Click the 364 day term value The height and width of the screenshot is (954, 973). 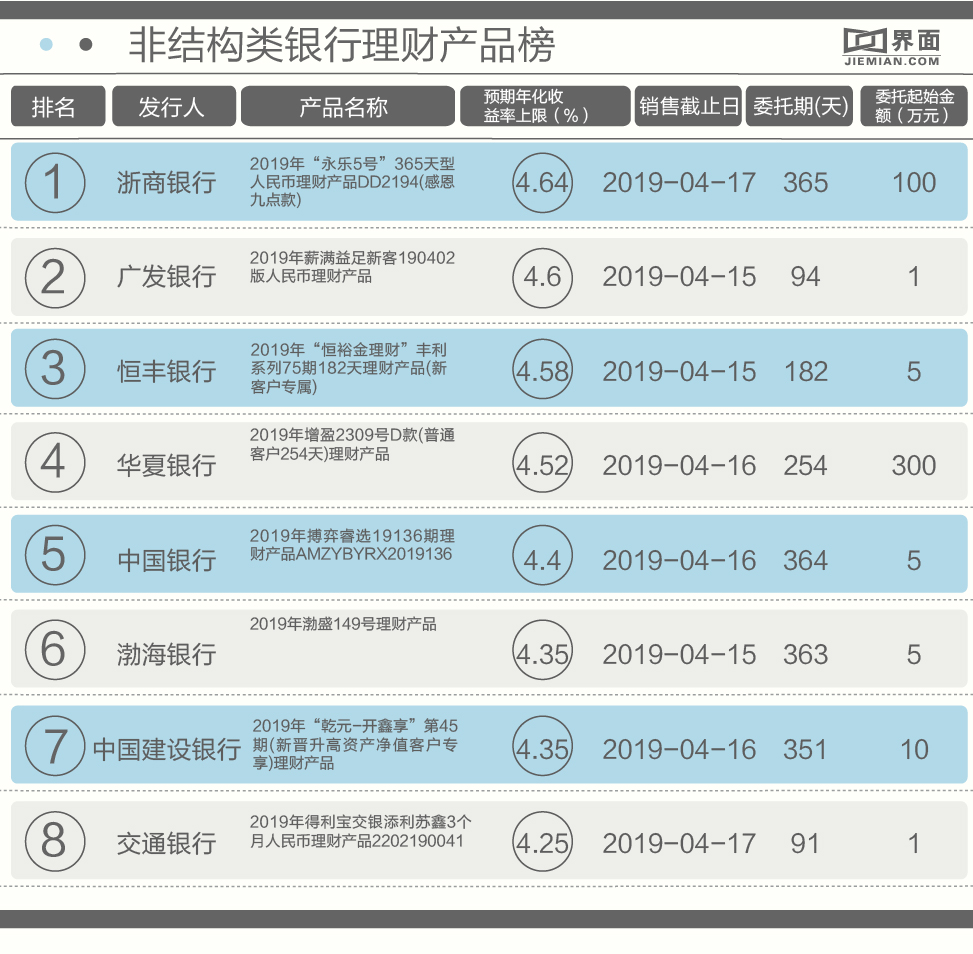tap(805, 560)
